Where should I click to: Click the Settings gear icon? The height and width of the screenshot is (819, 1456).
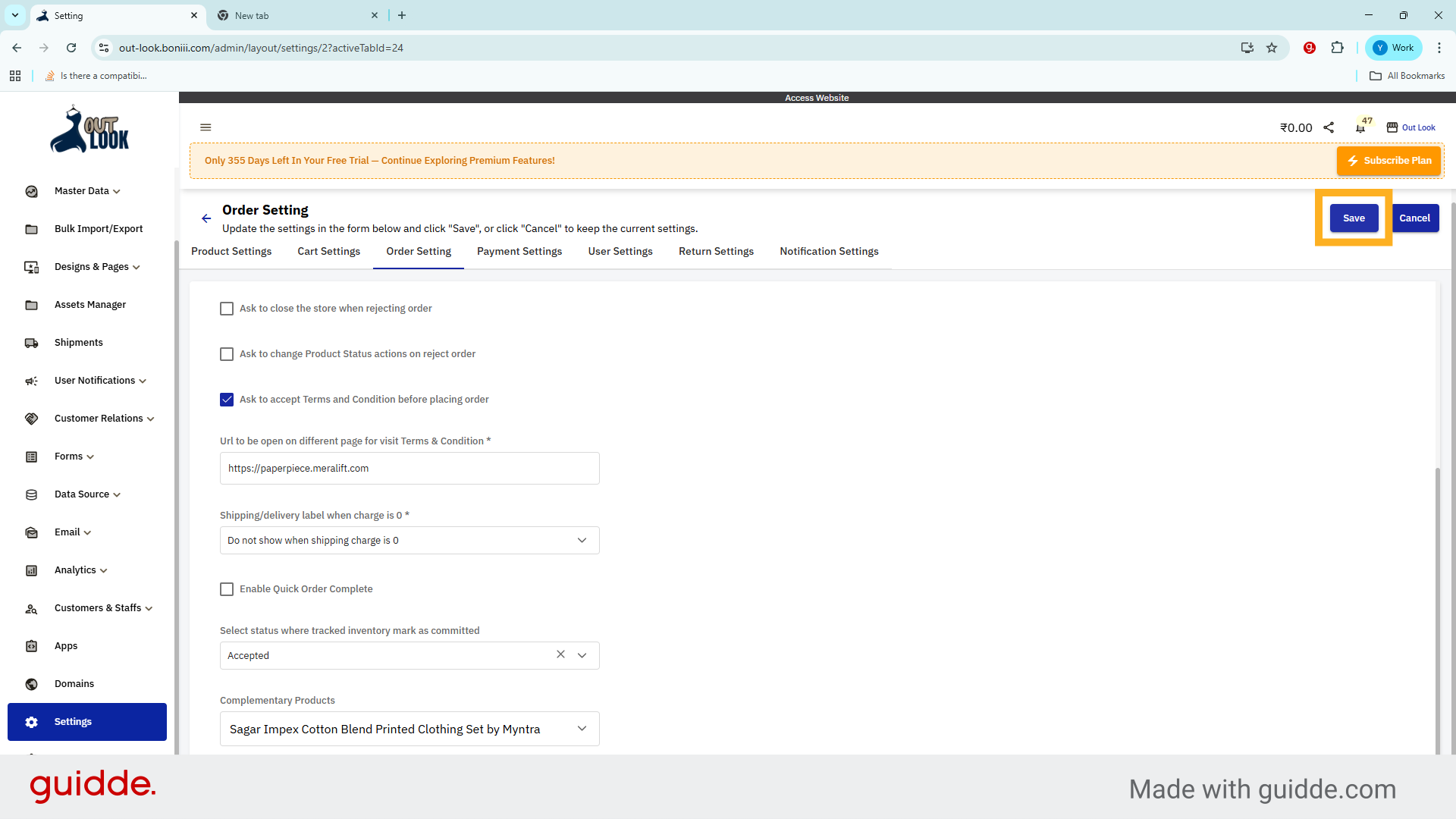32,722
